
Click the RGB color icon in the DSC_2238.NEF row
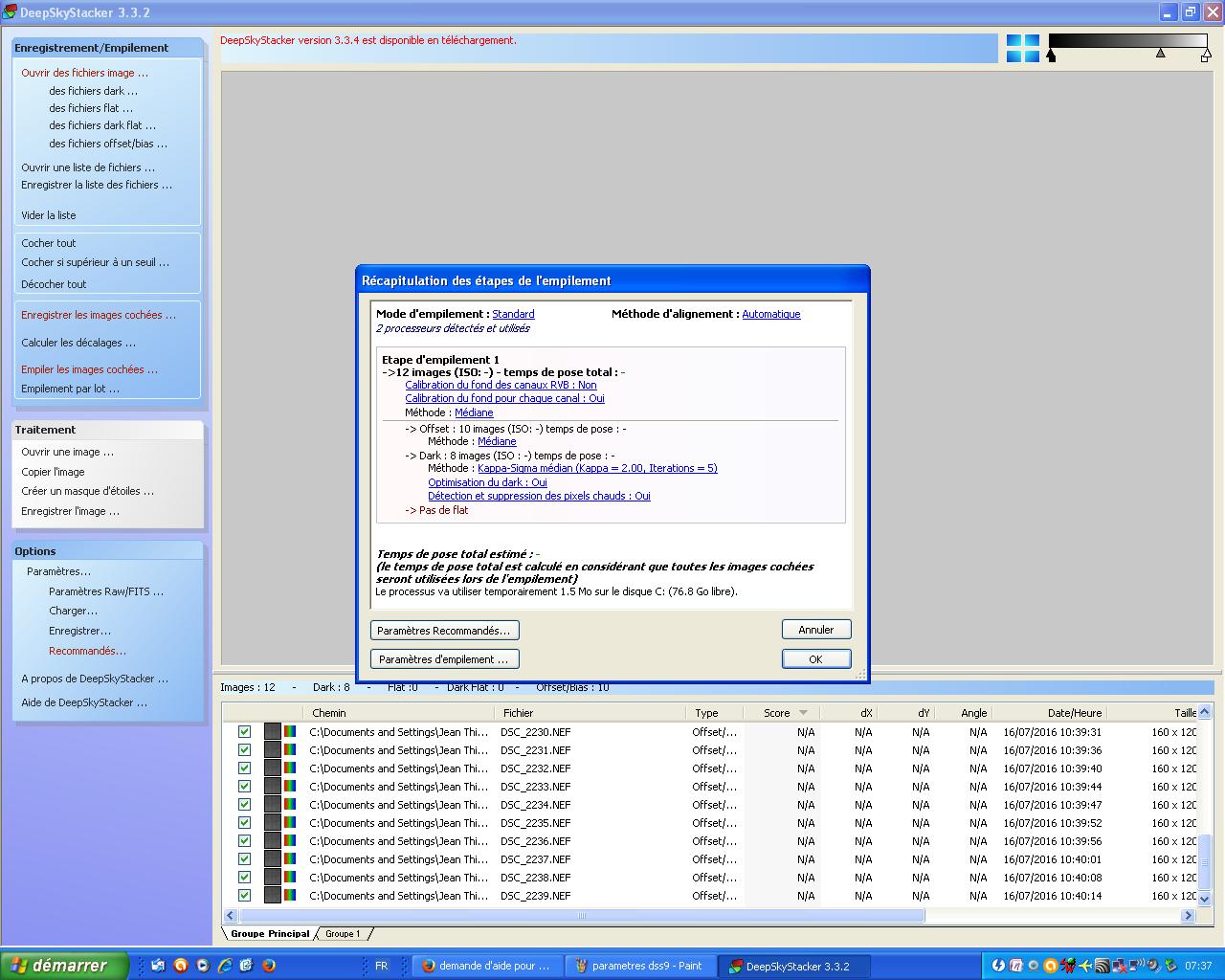point(290,878)
